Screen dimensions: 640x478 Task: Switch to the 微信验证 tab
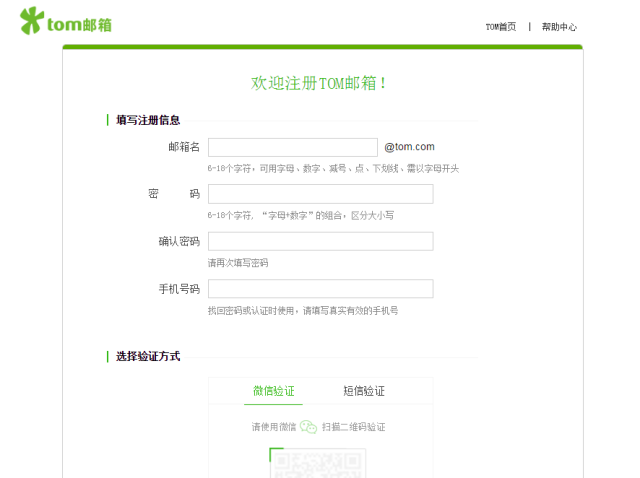coord(273,391)
